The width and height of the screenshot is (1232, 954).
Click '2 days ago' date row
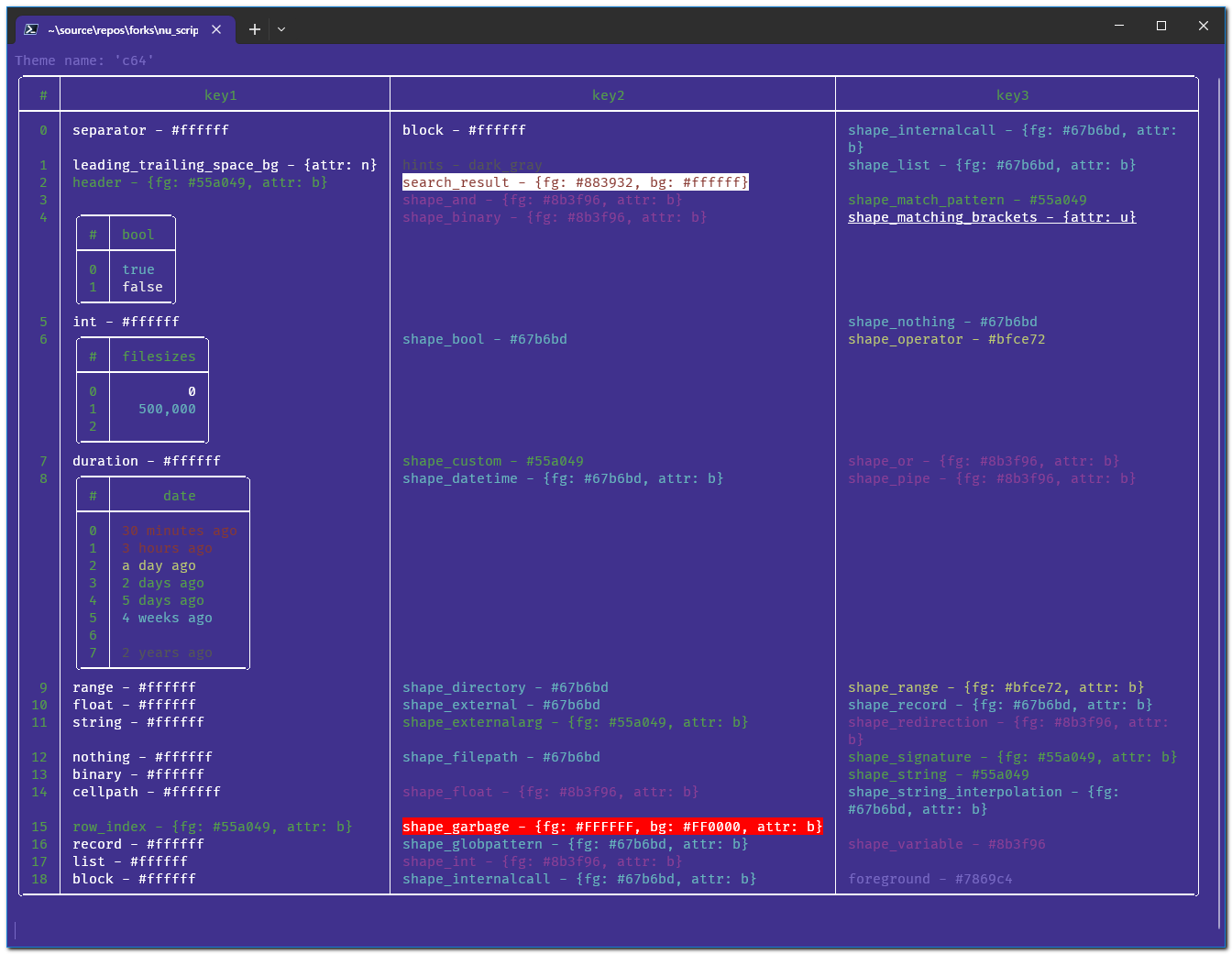pyautogui.click(x=163, y=583)
